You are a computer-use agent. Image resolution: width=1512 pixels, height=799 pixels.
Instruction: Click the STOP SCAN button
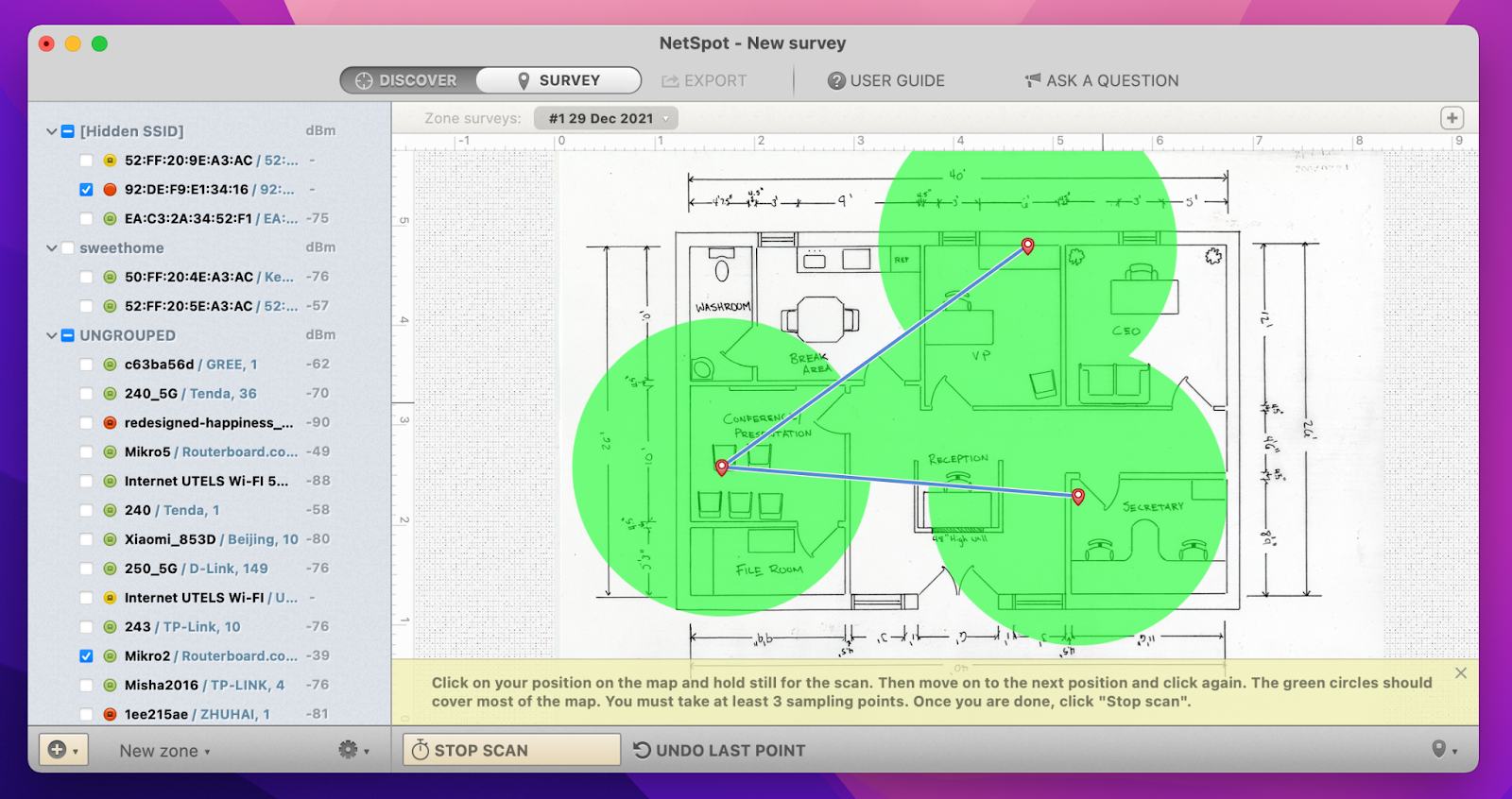pyautogui.click(x=511, y=750)
